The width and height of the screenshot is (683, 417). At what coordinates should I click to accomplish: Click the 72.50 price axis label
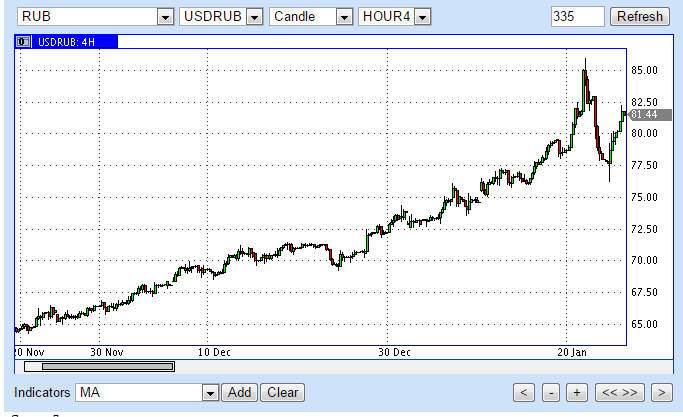click(644, 229)
